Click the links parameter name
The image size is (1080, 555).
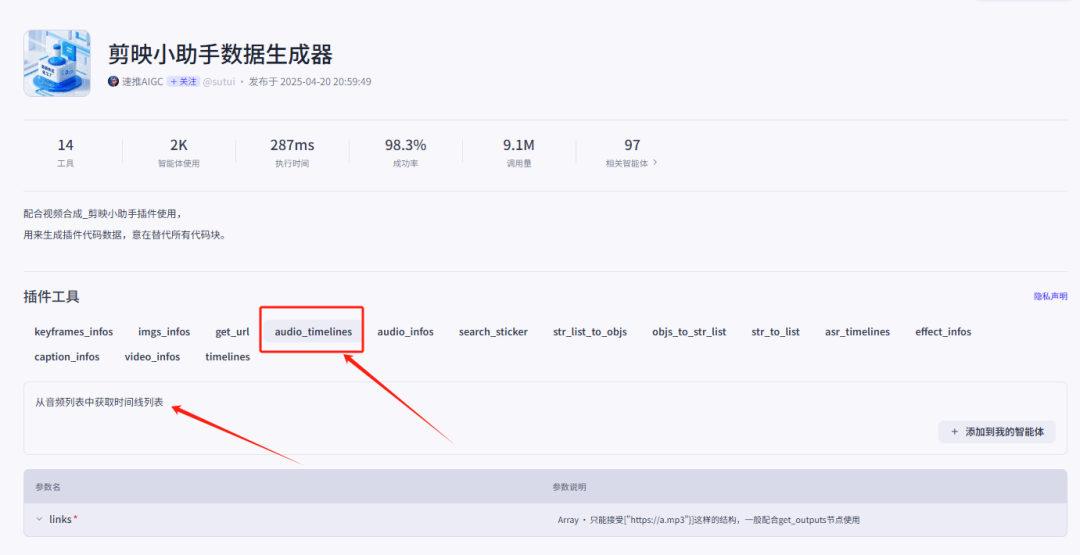pyautogui.click(x=61, y=519)
